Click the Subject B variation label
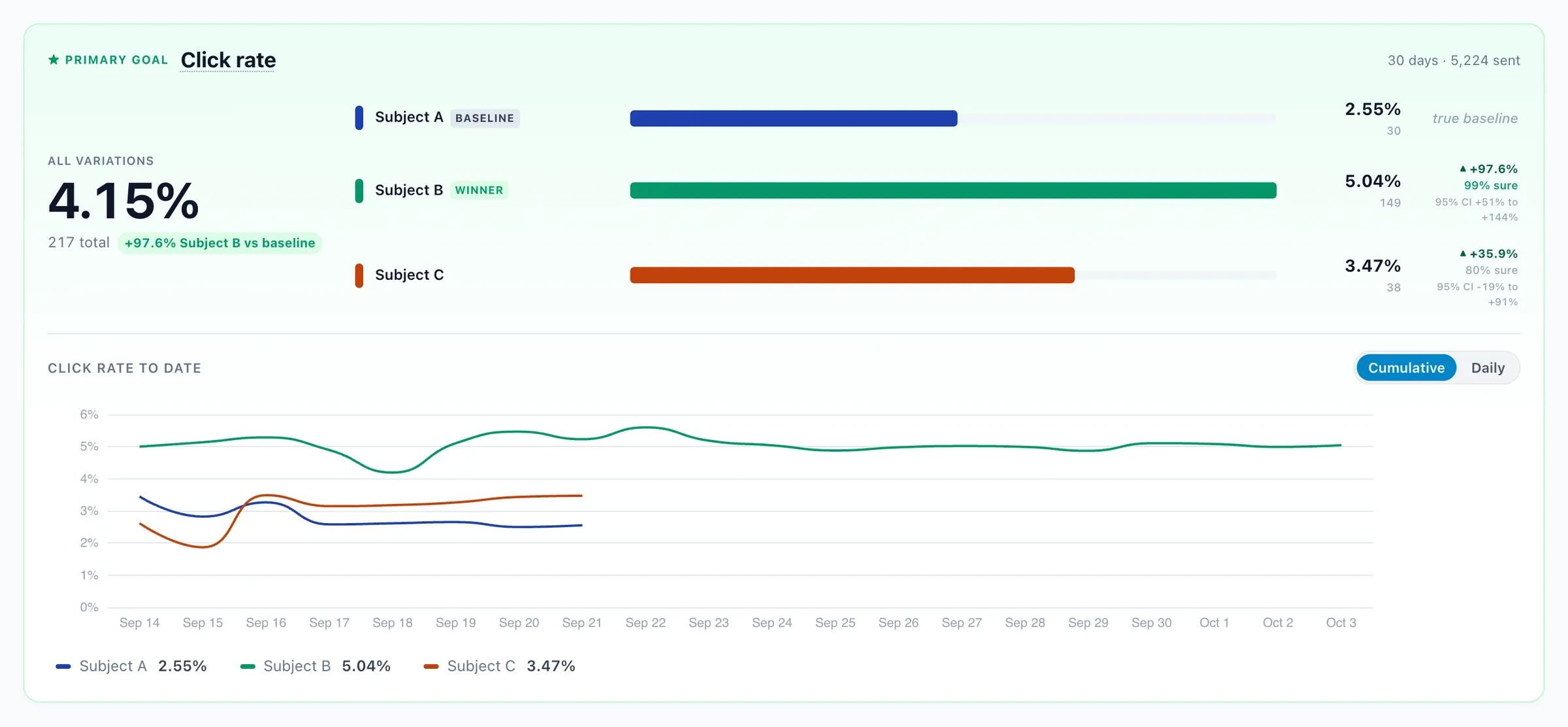This screenshot has width=1568, height=727. click(x=409, y=190)
